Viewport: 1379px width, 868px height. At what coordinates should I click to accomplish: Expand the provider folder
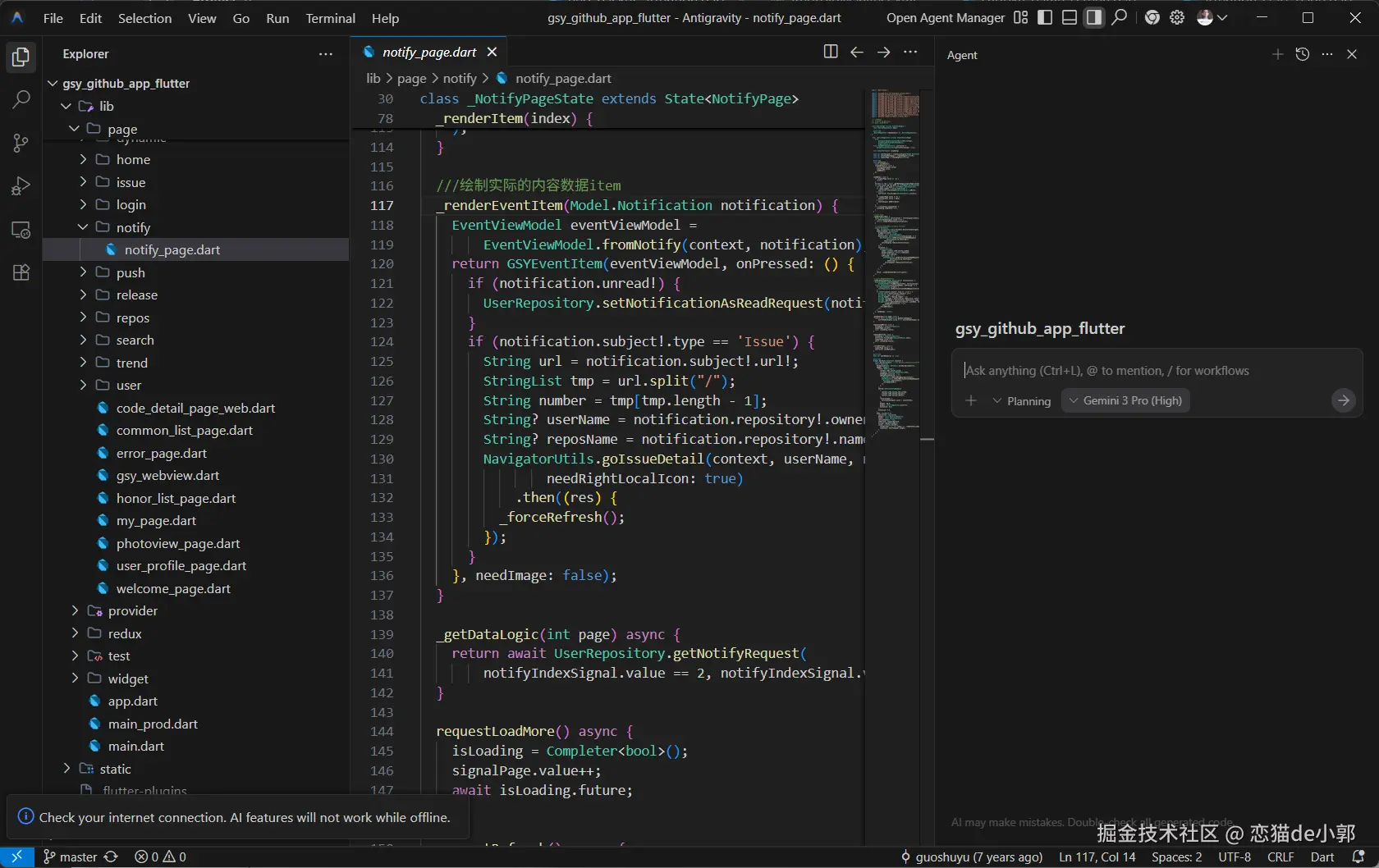(x=132, y=610)
